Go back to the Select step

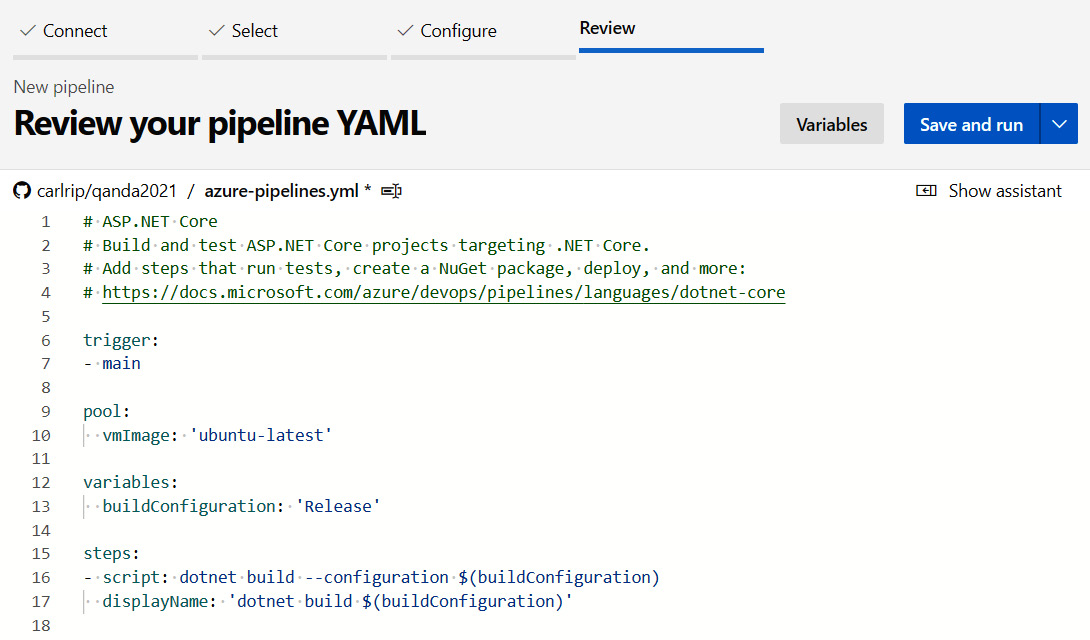[x=252, y=30]
